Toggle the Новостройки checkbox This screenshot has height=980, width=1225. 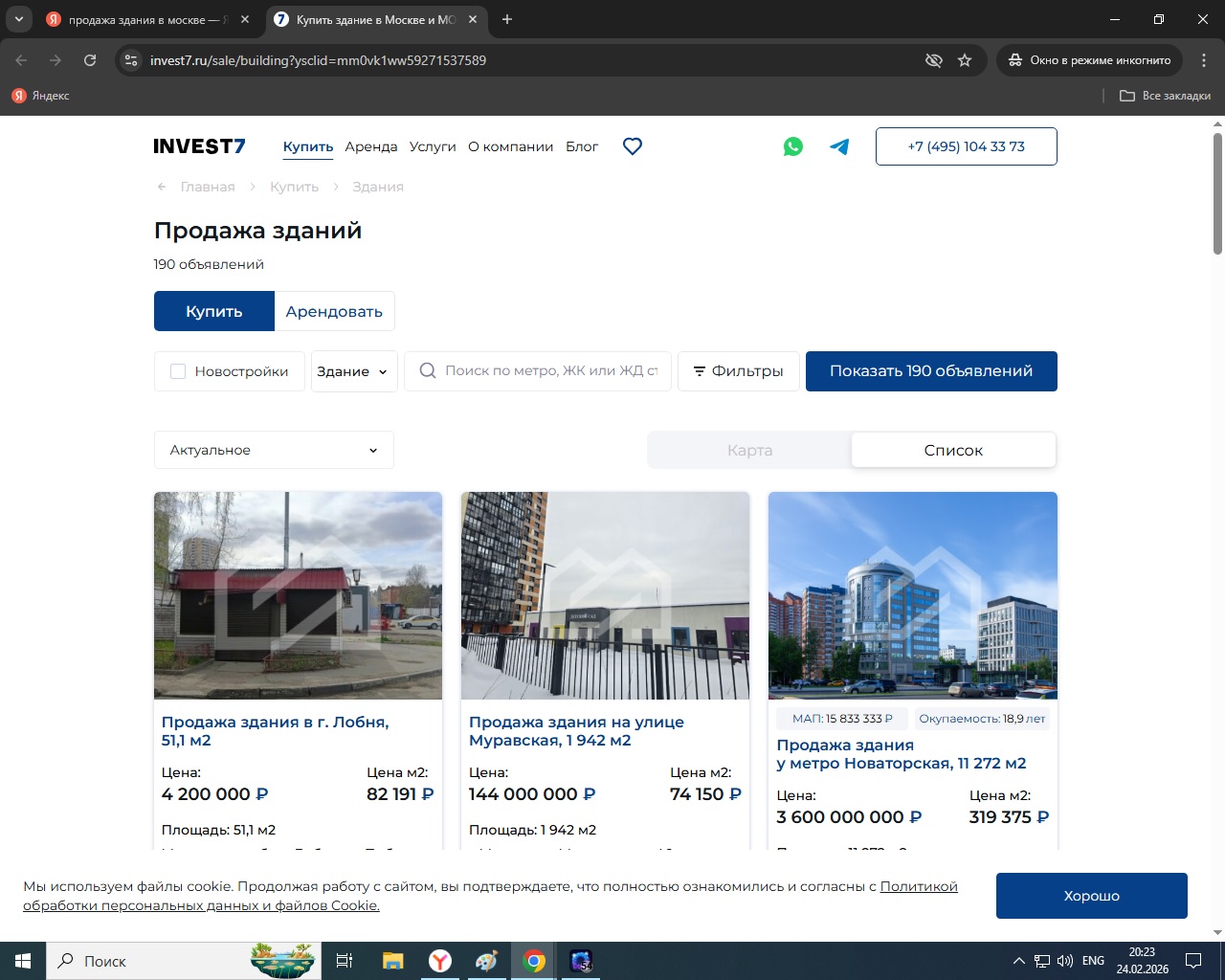[x=178, y=371]
